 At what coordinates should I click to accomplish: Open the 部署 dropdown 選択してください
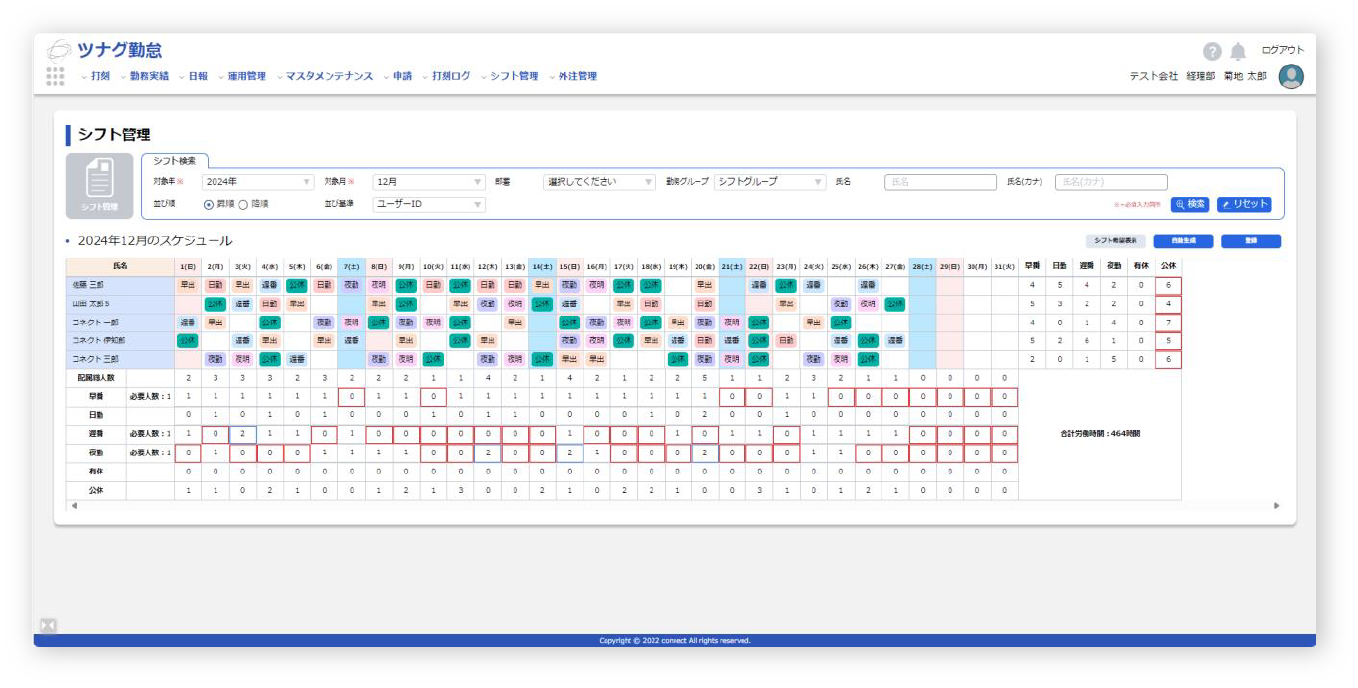coord(599,182)
